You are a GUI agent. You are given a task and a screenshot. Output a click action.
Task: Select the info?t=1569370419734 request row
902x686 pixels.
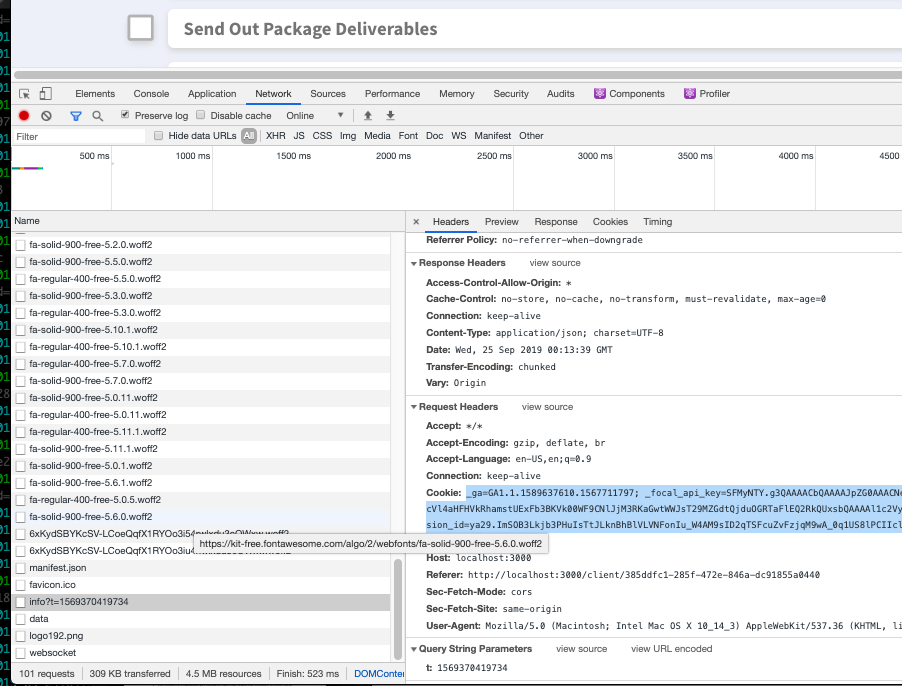pyautogui.click(x=201, y=602)
